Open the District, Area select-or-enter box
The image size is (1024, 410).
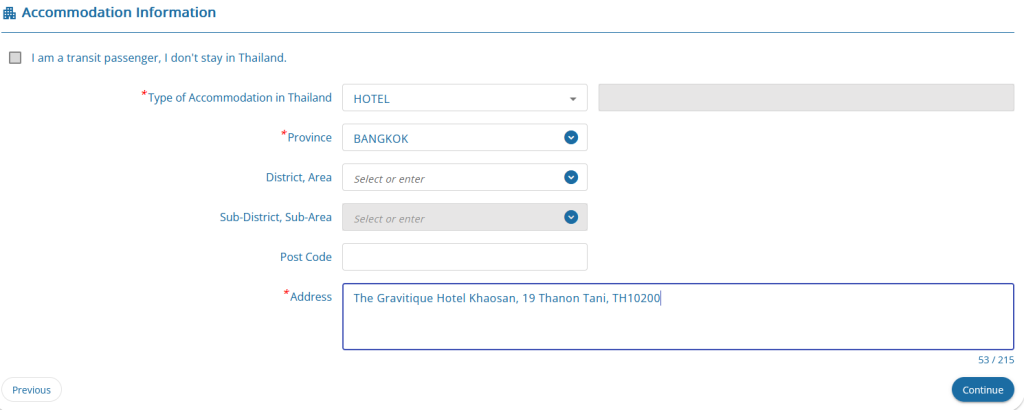465,178
